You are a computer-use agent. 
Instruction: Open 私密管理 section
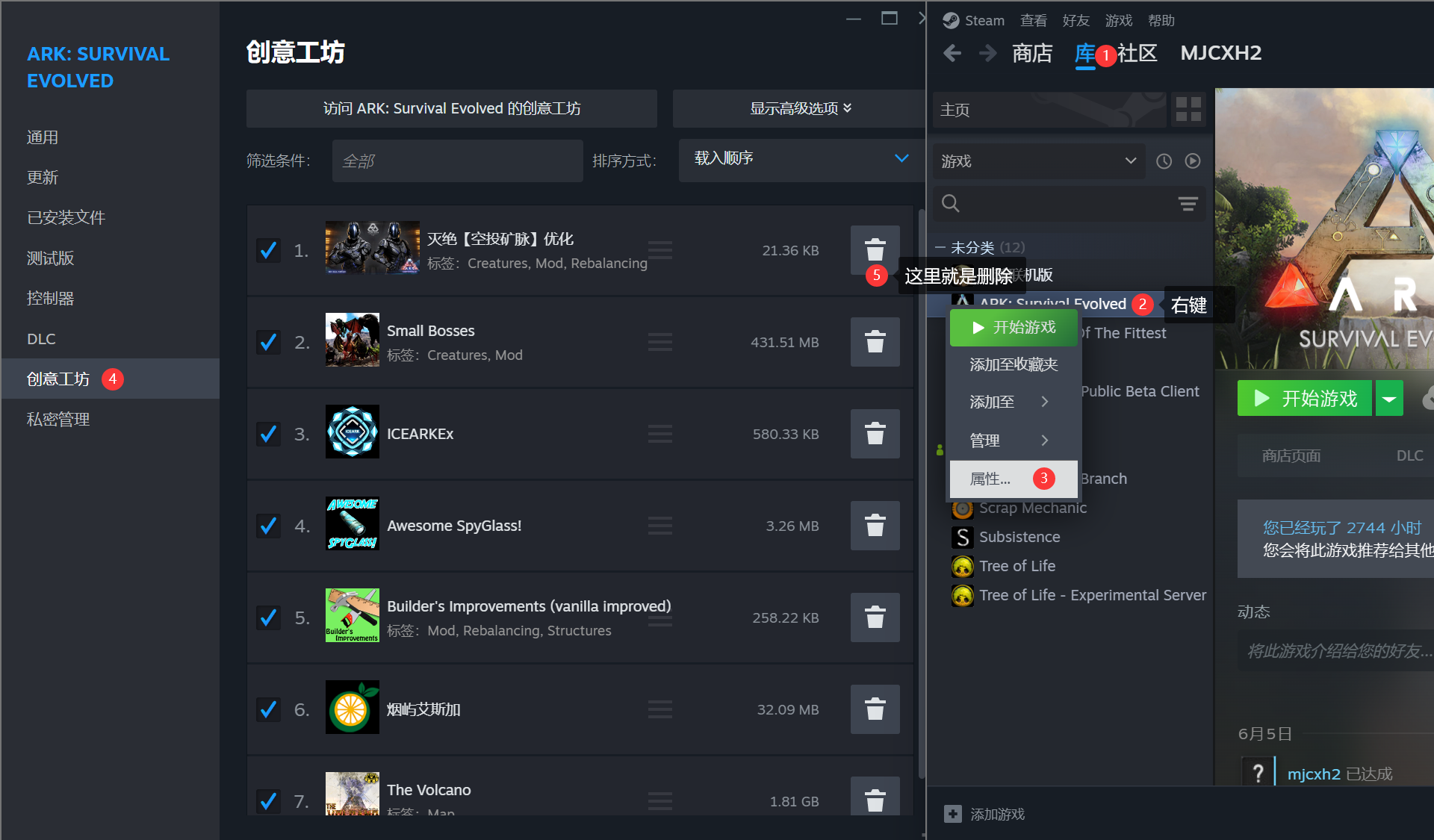pyautogui.click(x=111, y=419)
